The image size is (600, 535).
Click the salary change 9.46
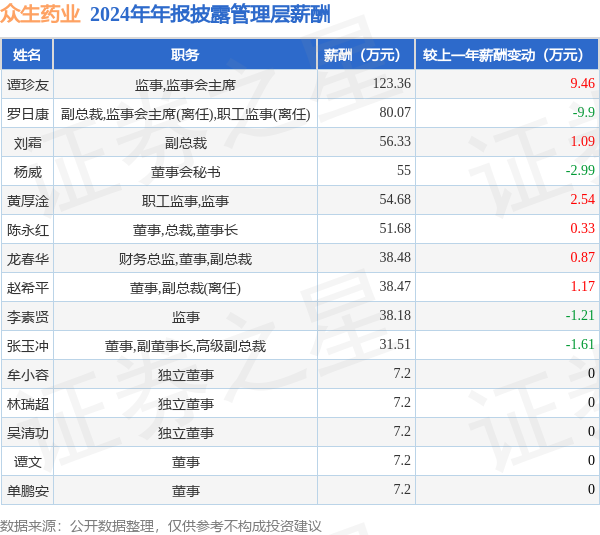click(582, 83)
